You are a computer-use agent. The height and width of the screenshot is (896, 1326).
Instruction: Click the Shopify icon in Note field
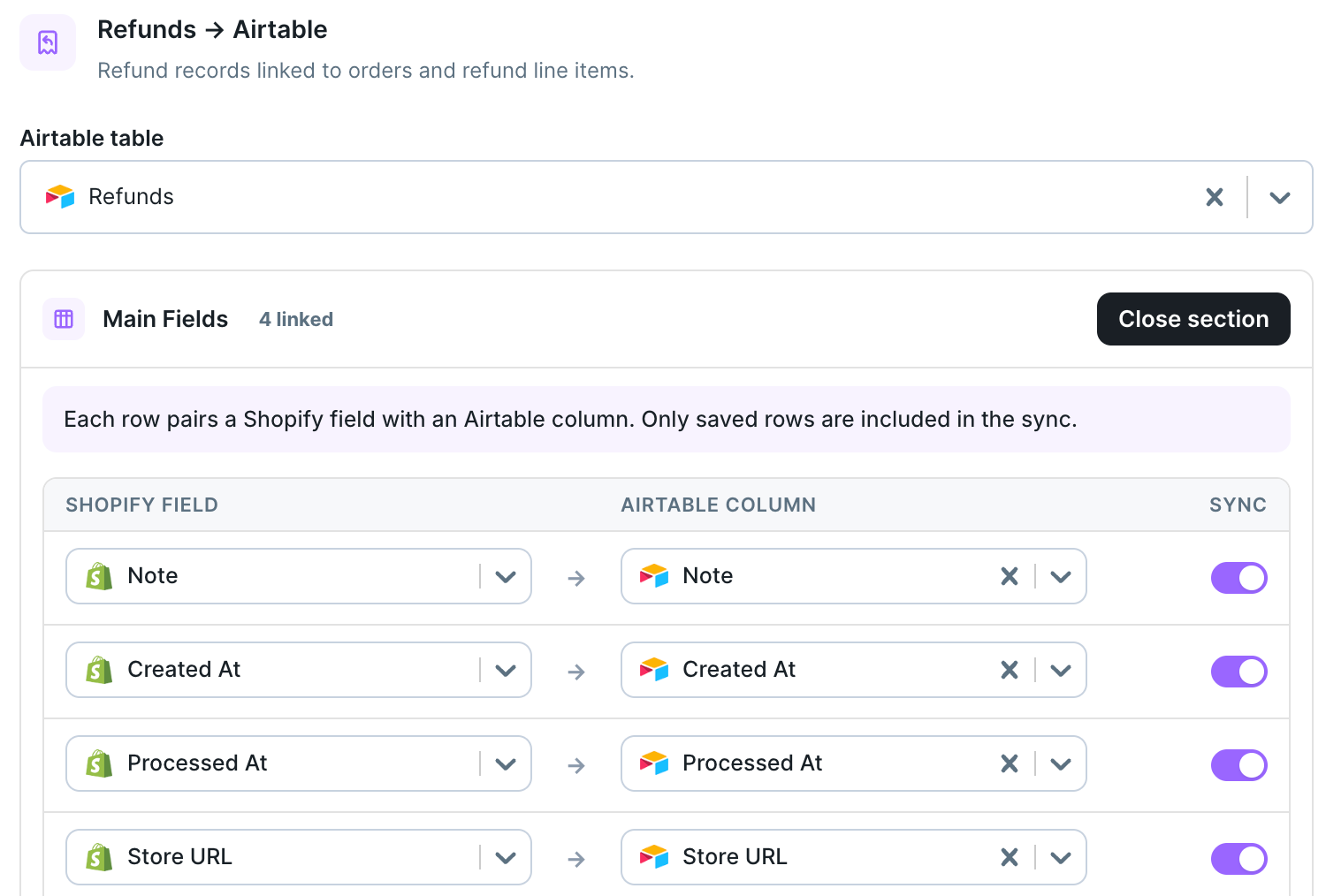click(99, 576)
